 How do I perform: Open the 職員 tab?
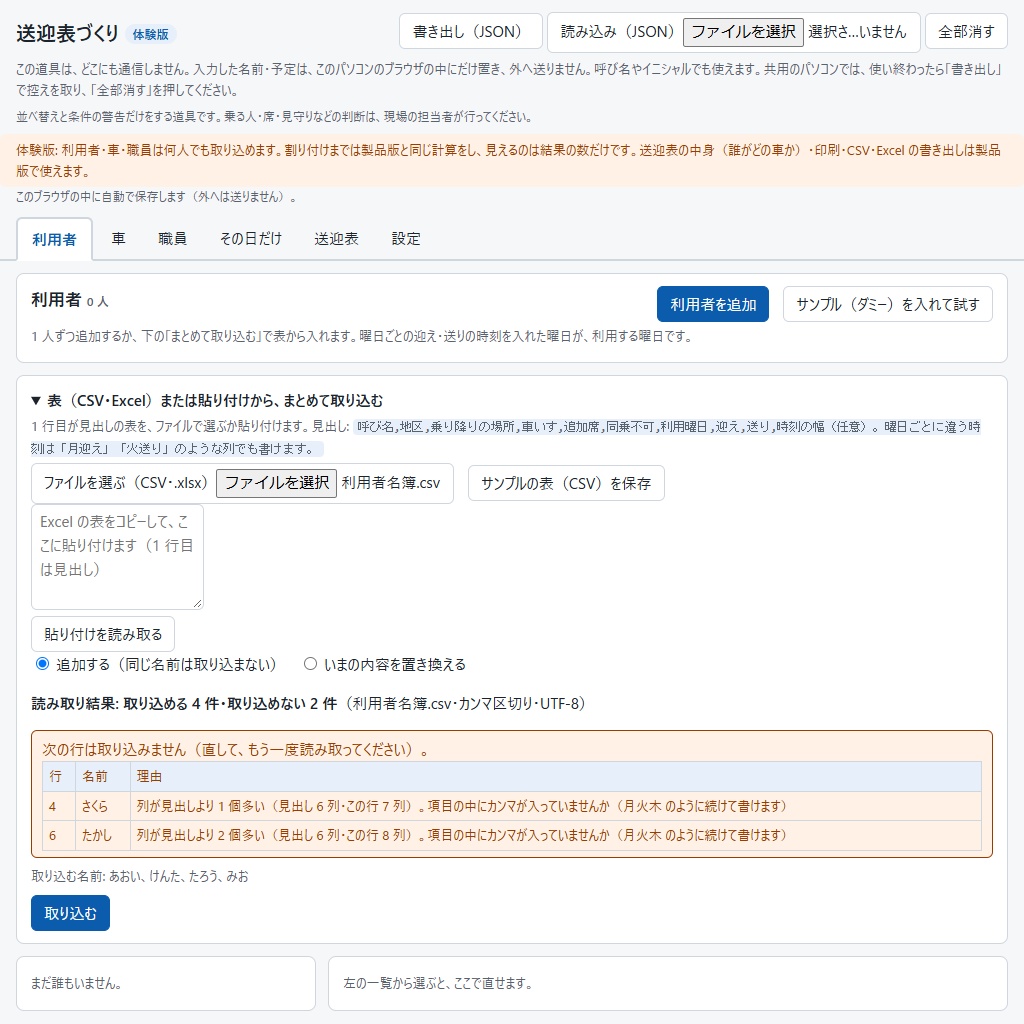172,238
